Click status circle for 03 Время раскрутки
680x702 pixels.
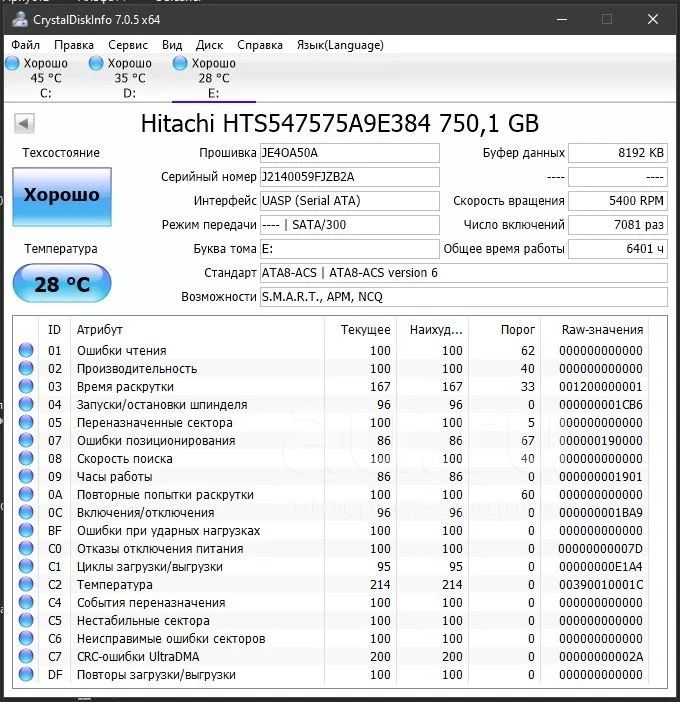(x=26, y=386)
